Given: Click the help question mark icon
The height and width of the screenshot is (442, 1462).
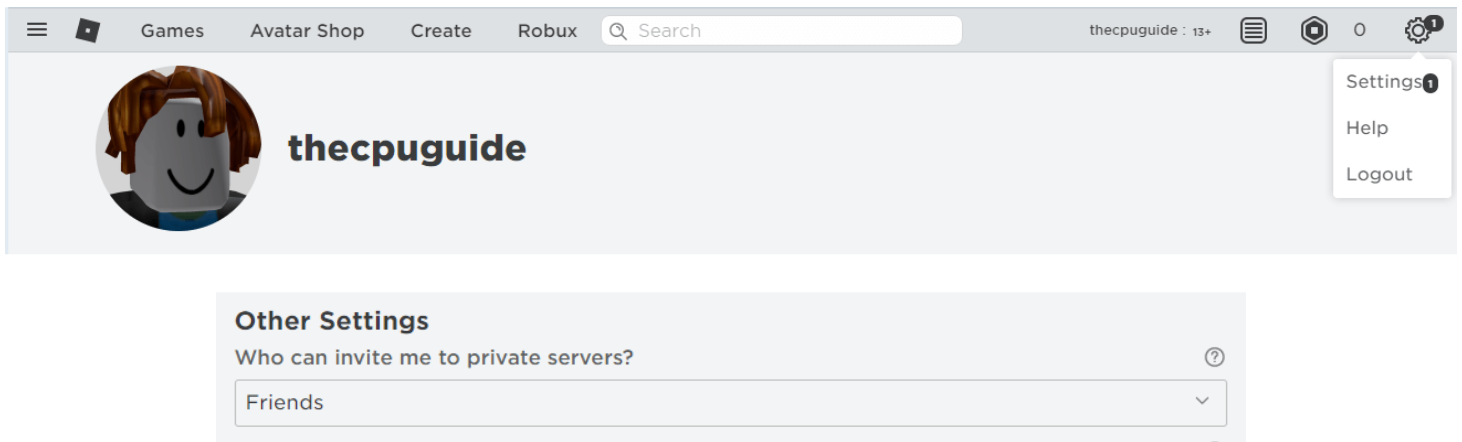Looking at the screenshot, I should tap(1214, 357).
